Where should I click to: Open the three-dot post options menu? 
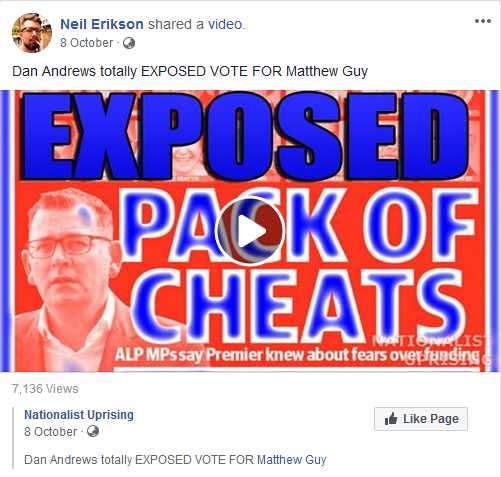(483, 21)
